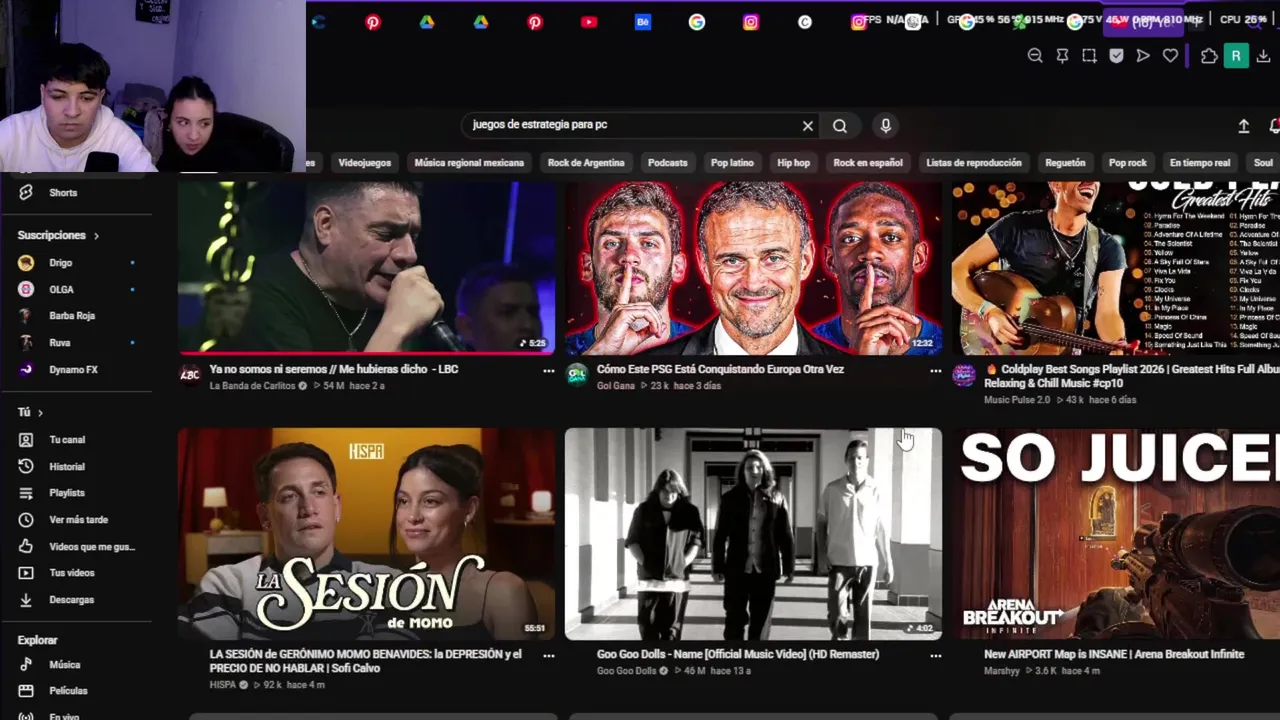Open the Music Pulse 2.0 channel link
The width and height of the screenshot is (1280, 720).
click(1017, 400)
